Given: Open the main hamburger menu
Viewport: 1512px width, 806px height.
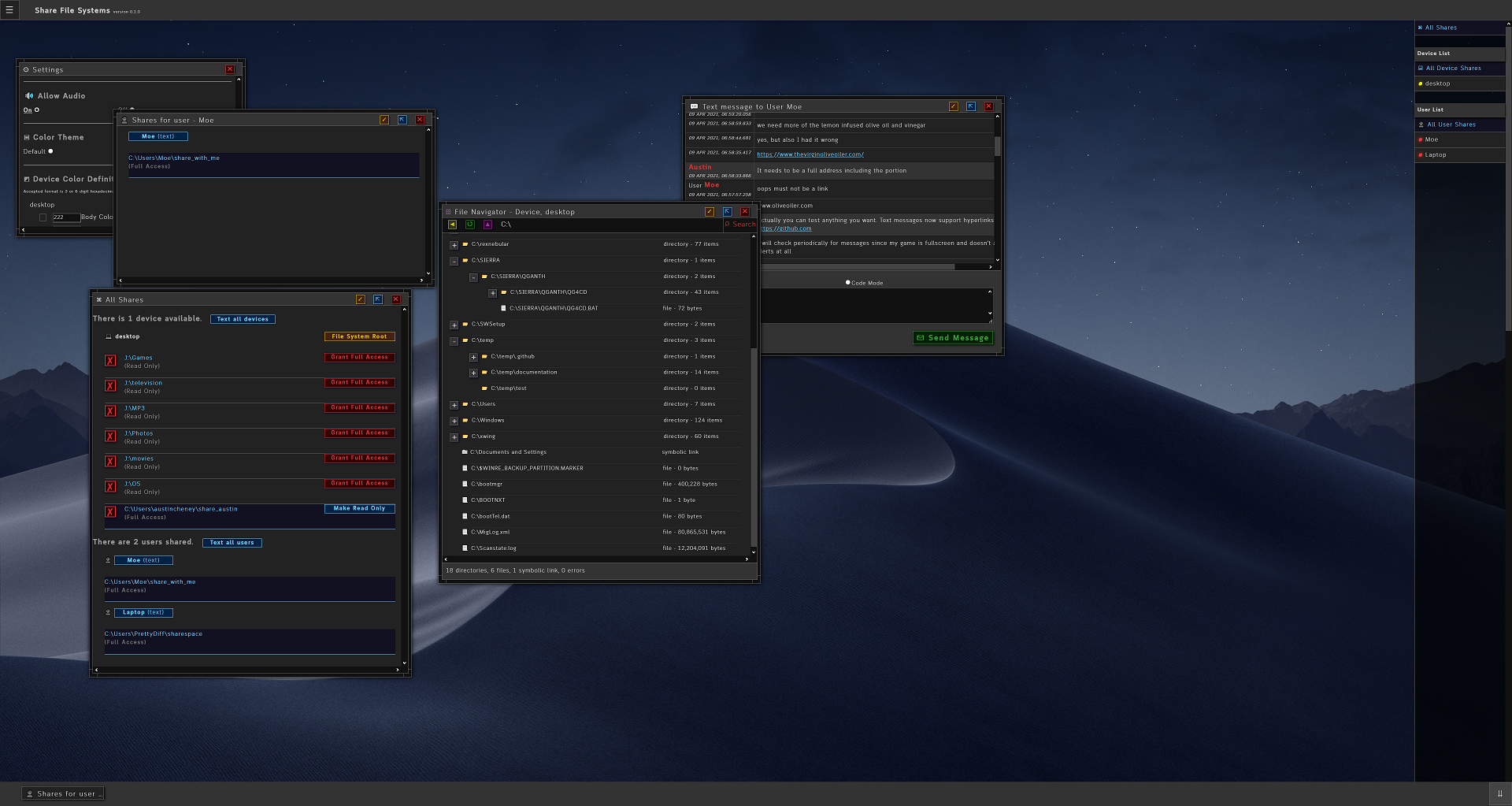Looking at the screenshot, I should tap(9, 10).
